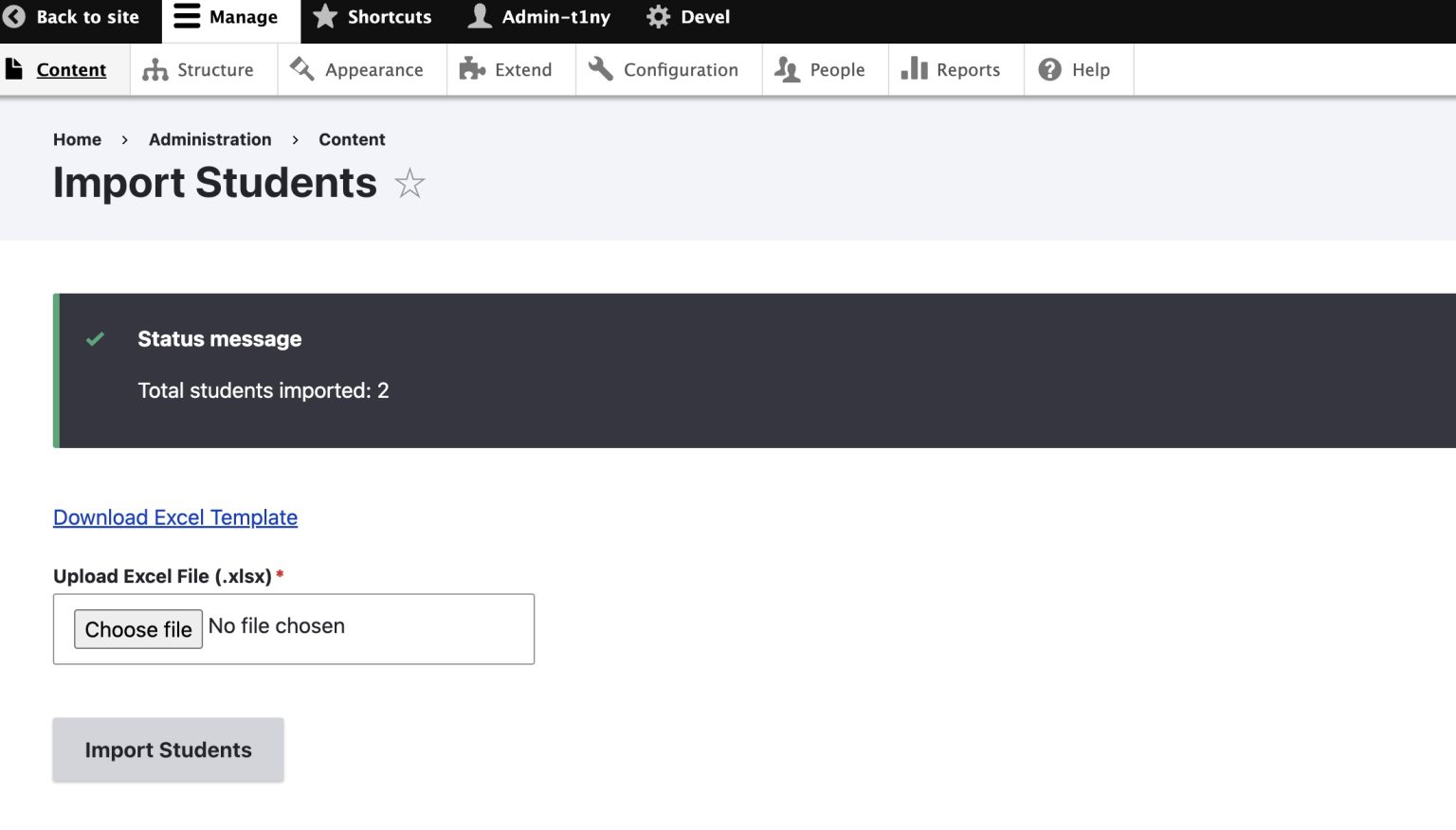The image size is (1456, 830).
Task: Click the Devel gear icon
Action: pyautogui.click(x=658, y=16)
